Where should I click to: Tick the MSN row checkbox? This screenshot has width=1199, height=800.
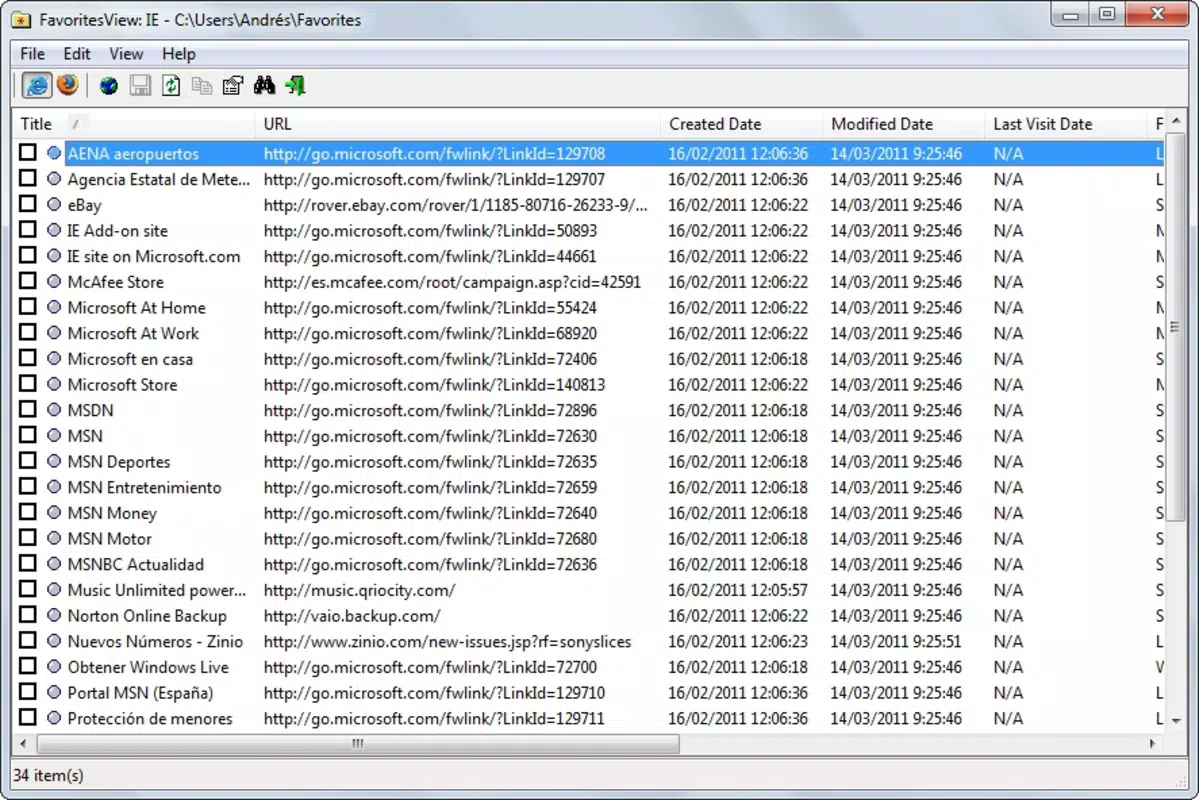[x=28, y=435]
